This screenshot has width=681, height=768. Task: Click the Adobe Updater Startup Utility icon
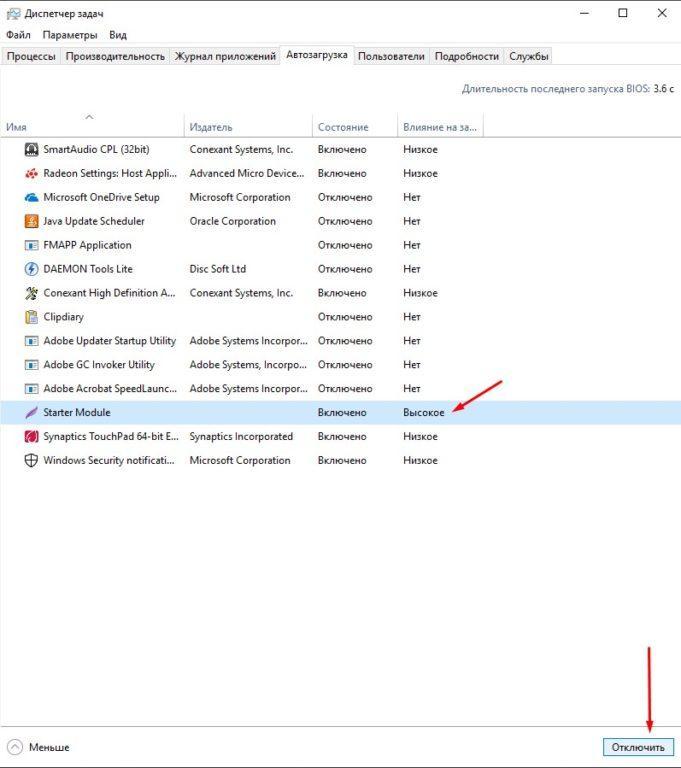click(x=31, y=341)
